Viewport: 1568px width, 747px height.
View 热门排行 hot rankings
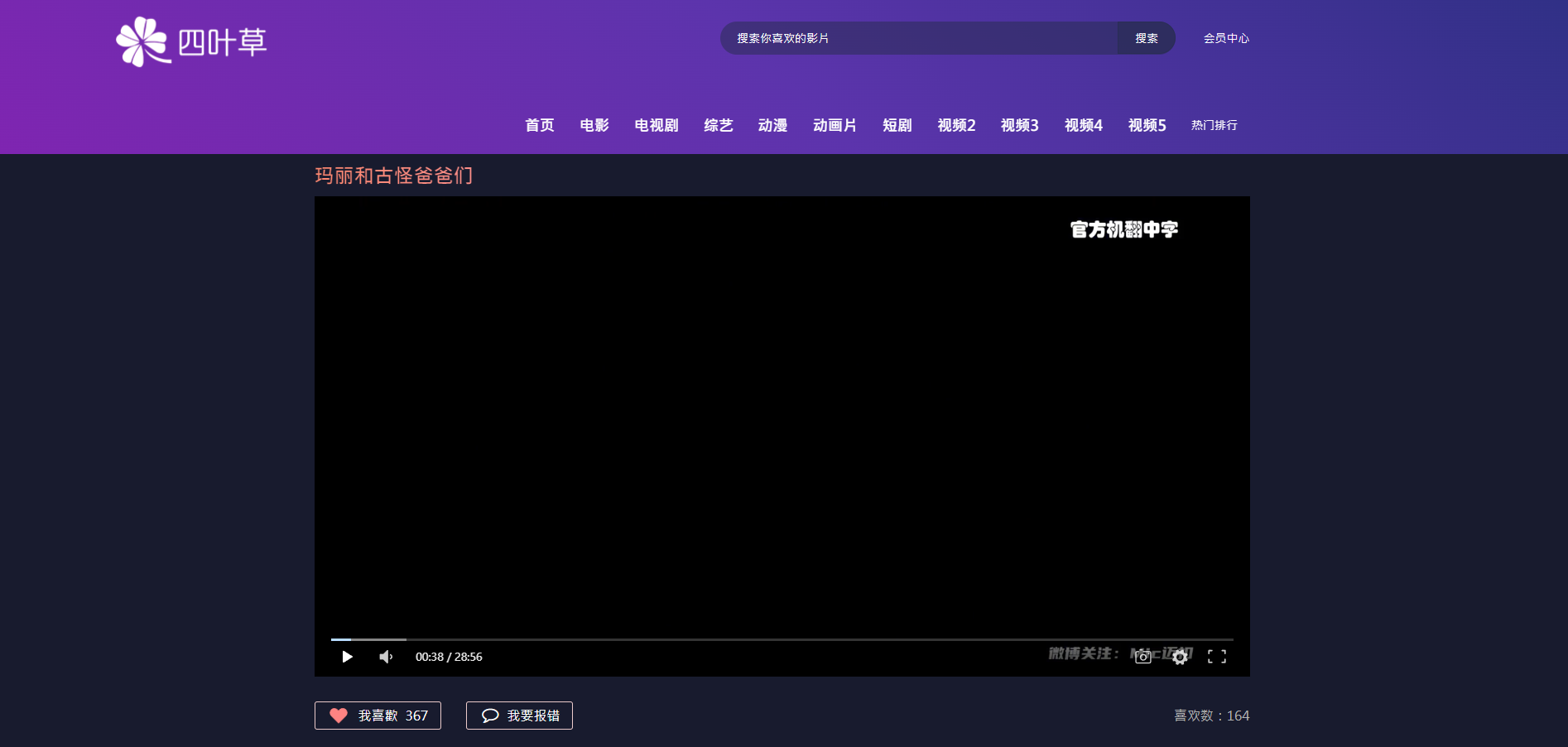click(x=1214, y=125)
